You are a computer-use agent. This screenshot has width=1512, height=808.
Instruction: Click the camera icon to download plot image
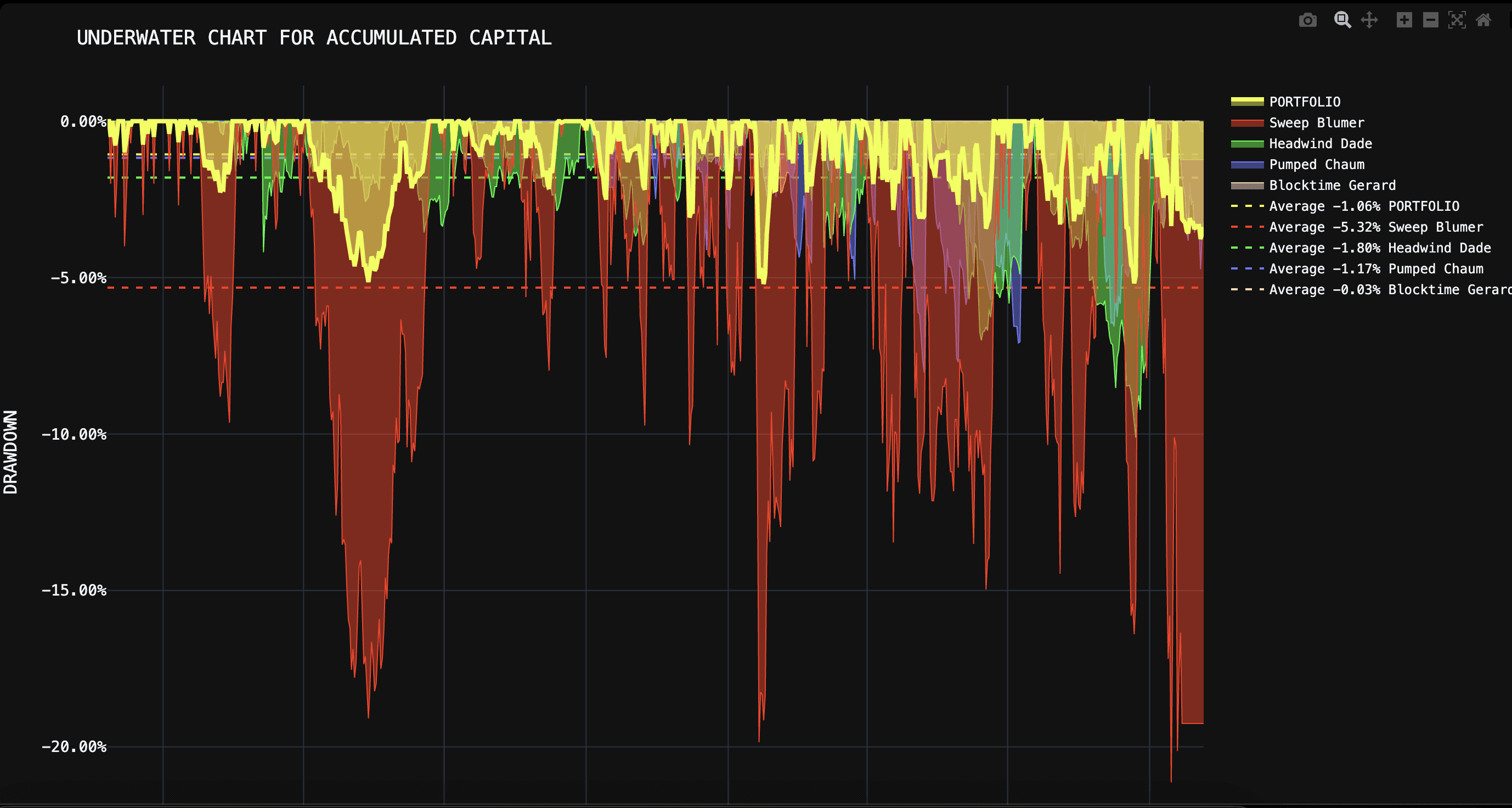[1307, 20]
